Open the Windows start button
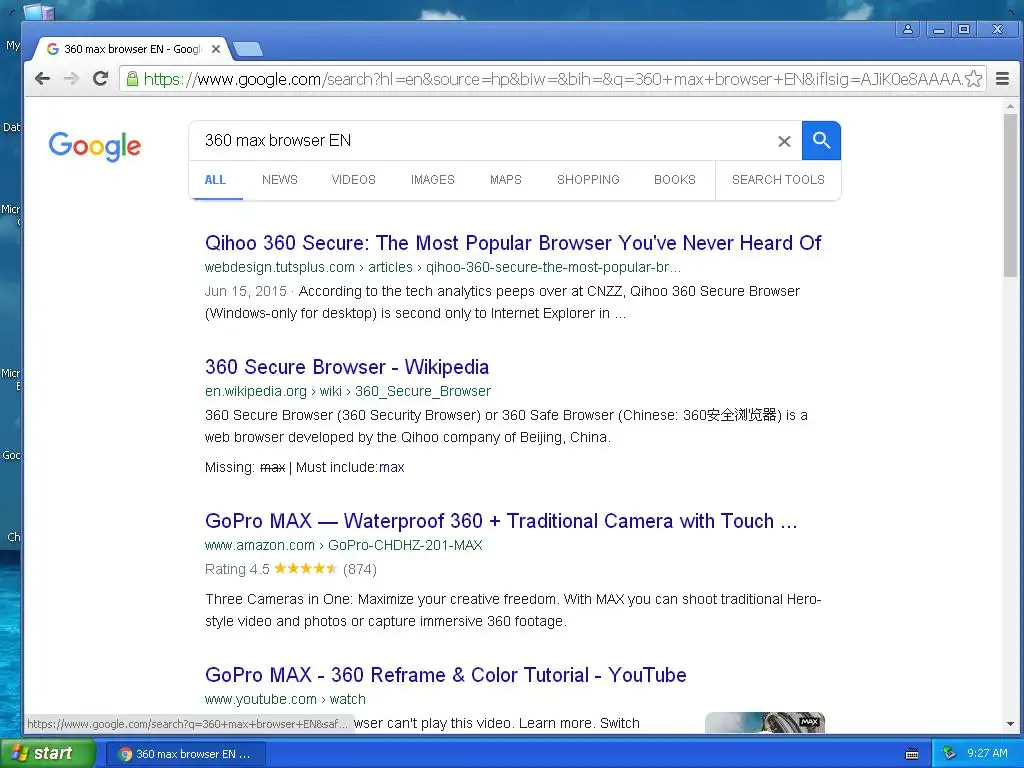The height and width of the screenshot is (768, 1024). coord(47,754)
